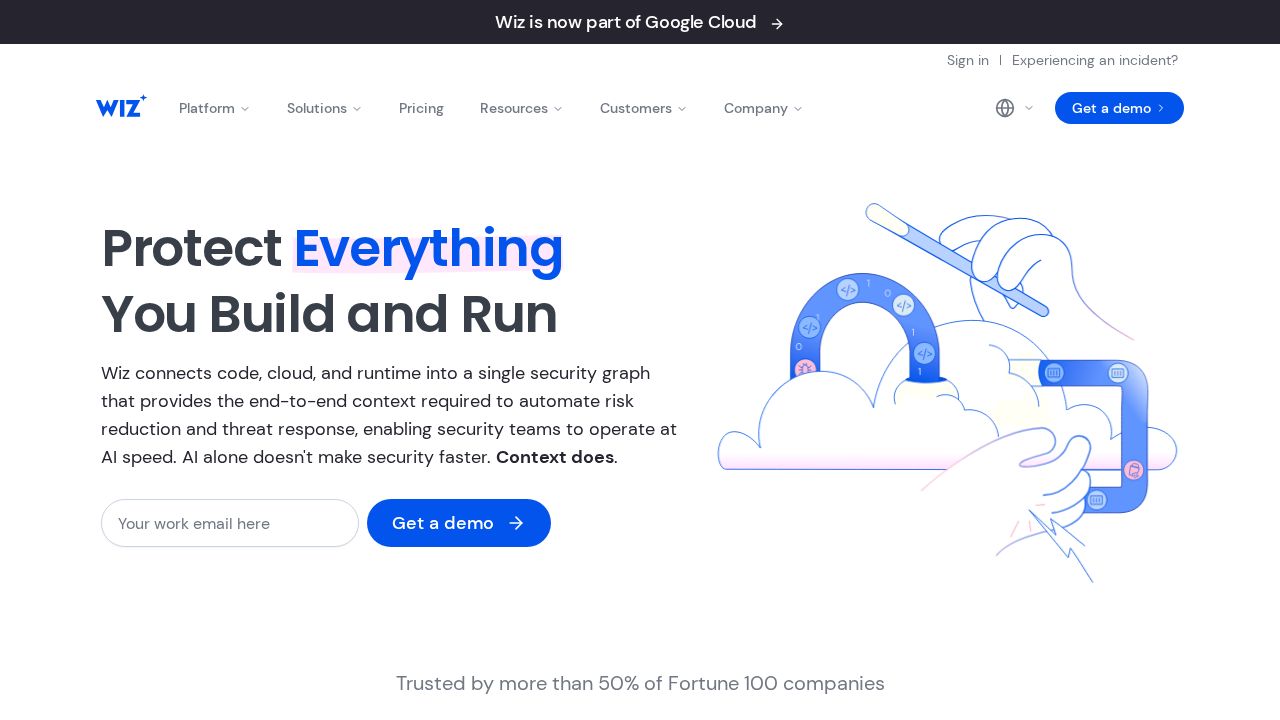Expand the Resources menu chevron
1280x720 pixels.
(558, 109)
